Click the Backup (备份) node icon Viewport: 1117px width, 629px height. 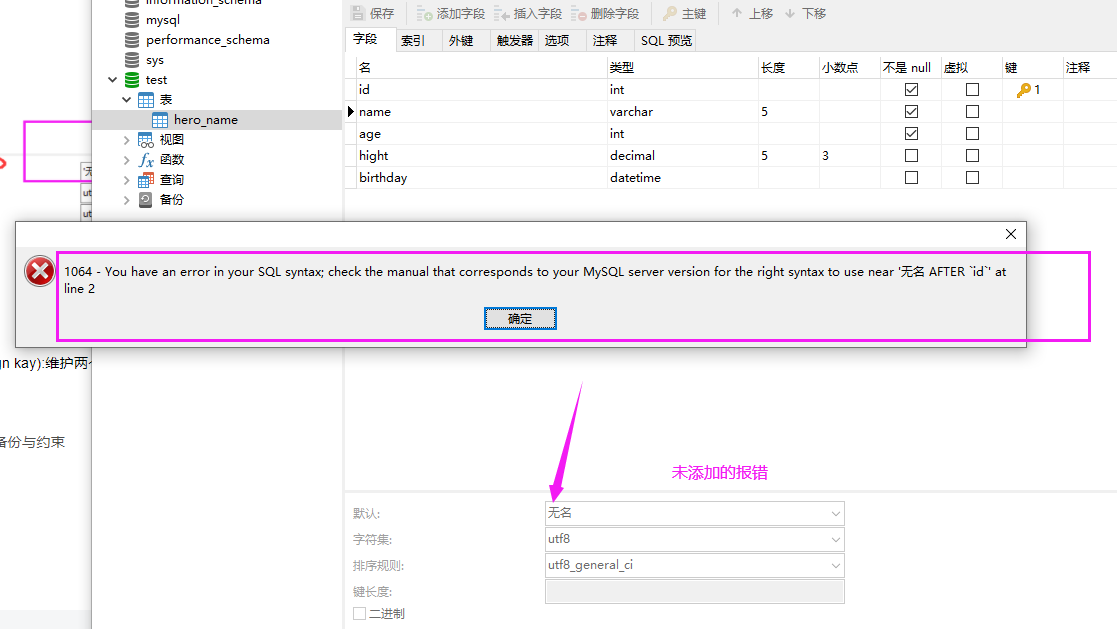tap(146, 199)
